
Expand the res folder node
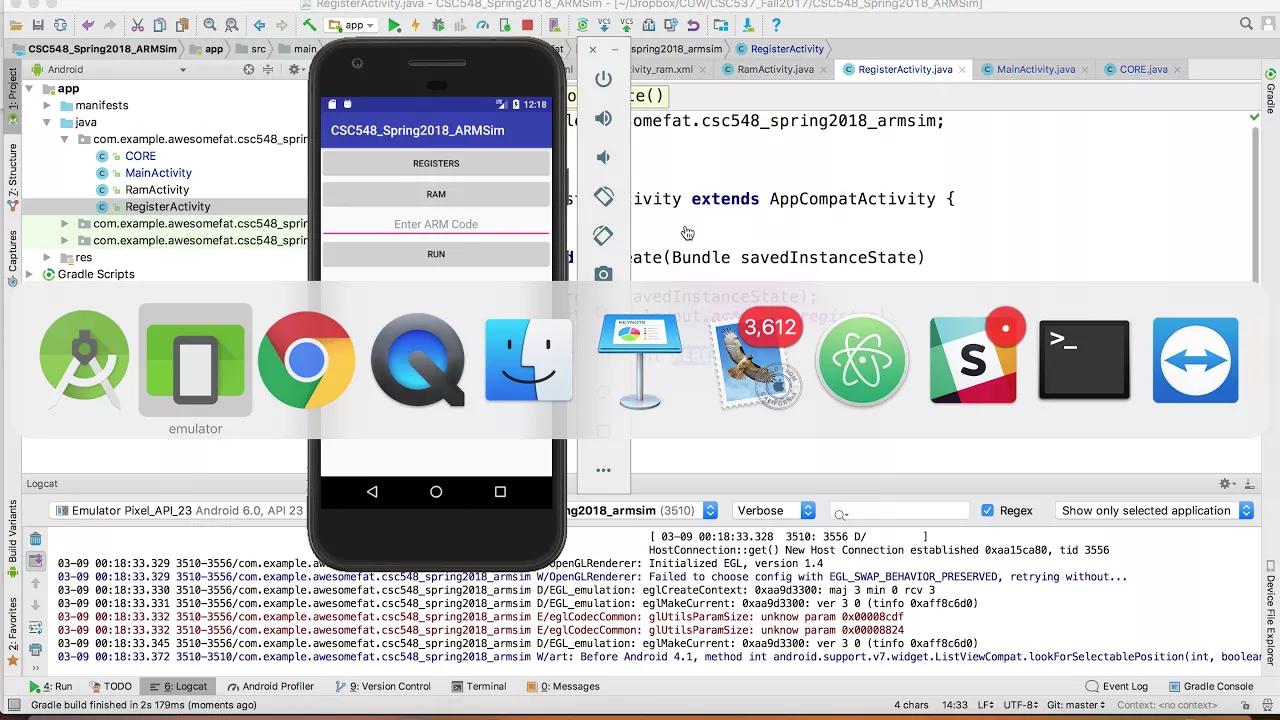(x=47, y=257)
